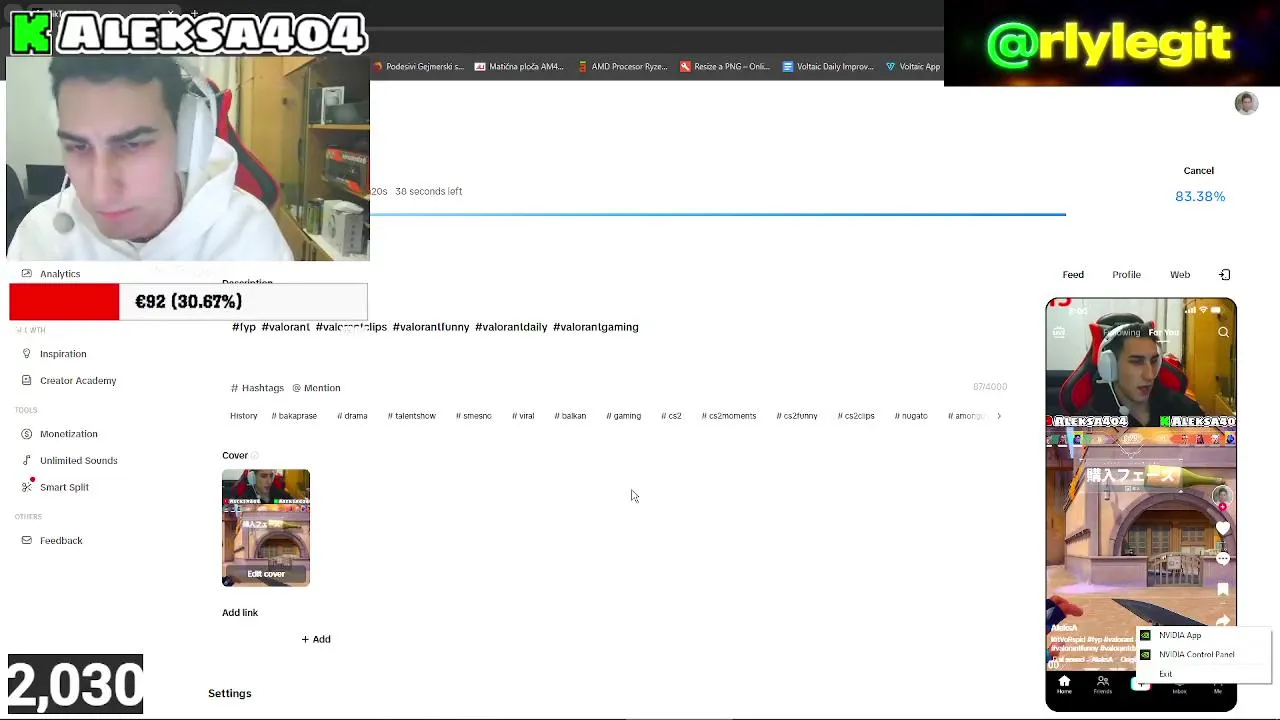Select Following tab in phone preview
This screenshot has height=720, width=1280.
click(x=1122, y=333)
